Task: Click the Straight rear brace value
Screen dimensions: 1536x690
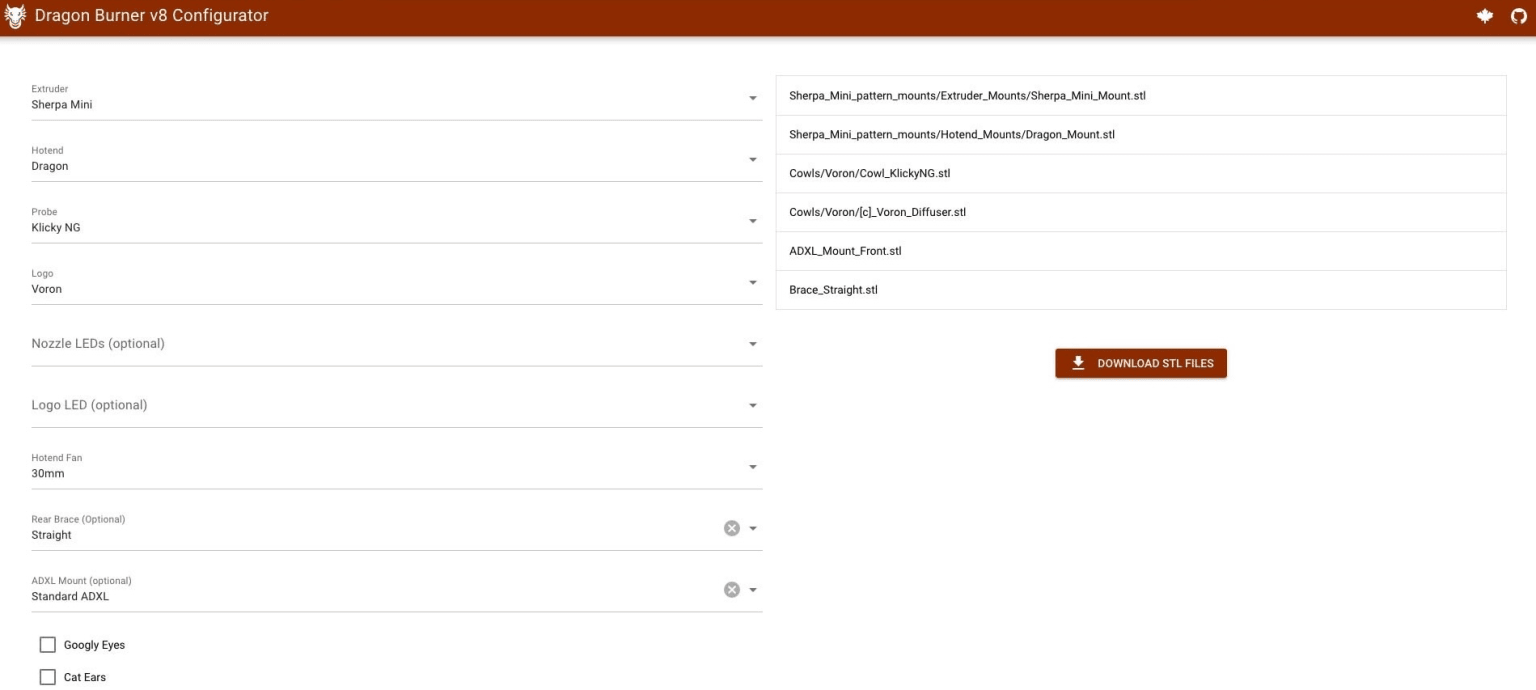Action: tap(52, 535)
